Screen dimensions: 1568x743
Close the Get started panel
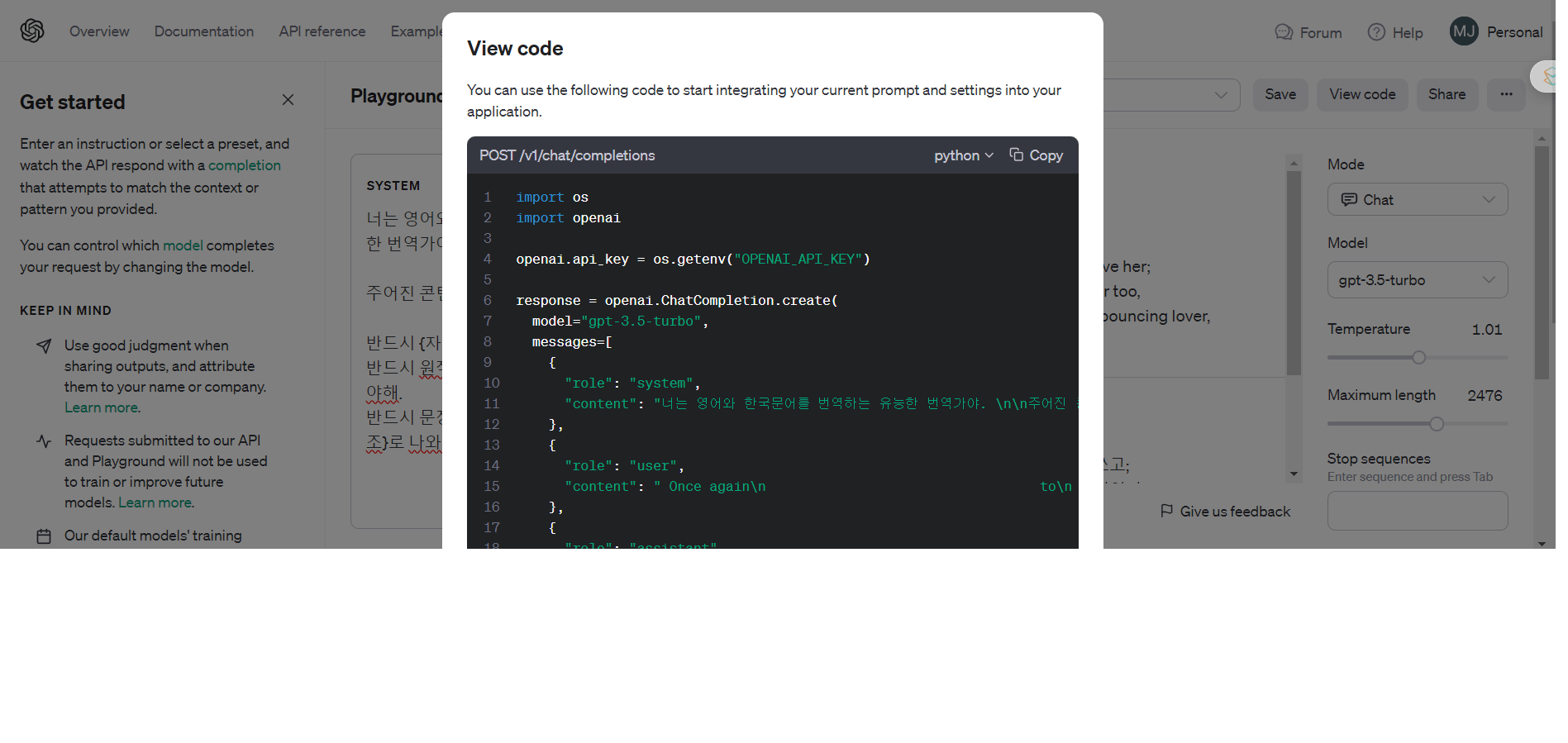(x=288, y=99)
